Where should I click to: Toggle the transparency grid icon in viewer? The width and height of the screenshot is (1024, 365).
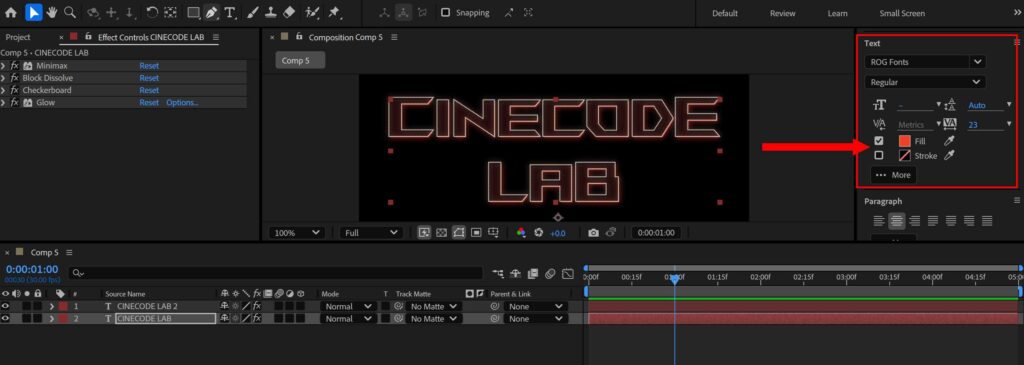[x=441, y=232]
